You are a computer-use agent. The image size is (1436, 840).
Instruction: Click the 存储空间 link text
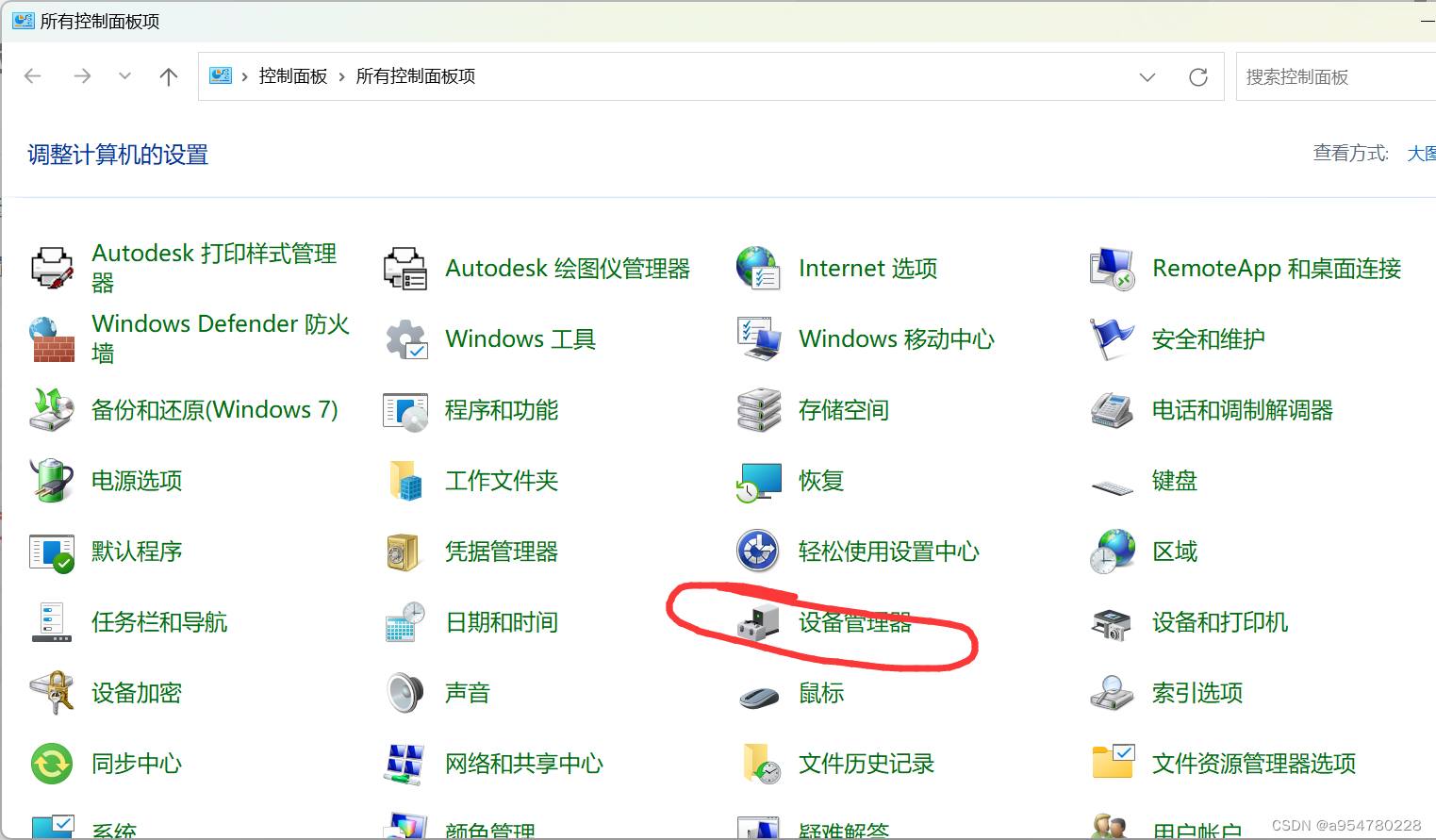(844, 410)
